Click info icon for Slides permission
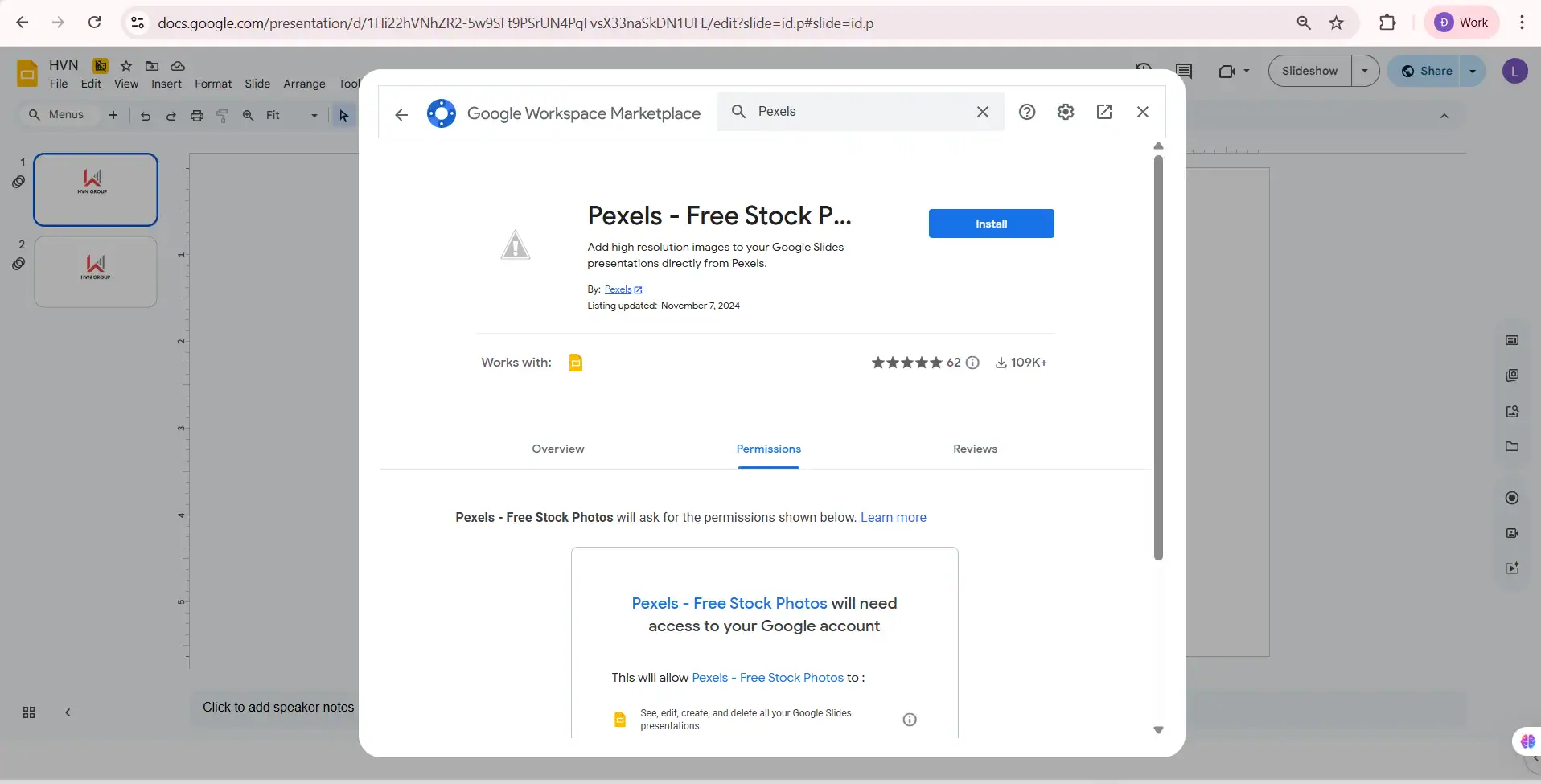1541x784 pixels. (x=909, y=720)
